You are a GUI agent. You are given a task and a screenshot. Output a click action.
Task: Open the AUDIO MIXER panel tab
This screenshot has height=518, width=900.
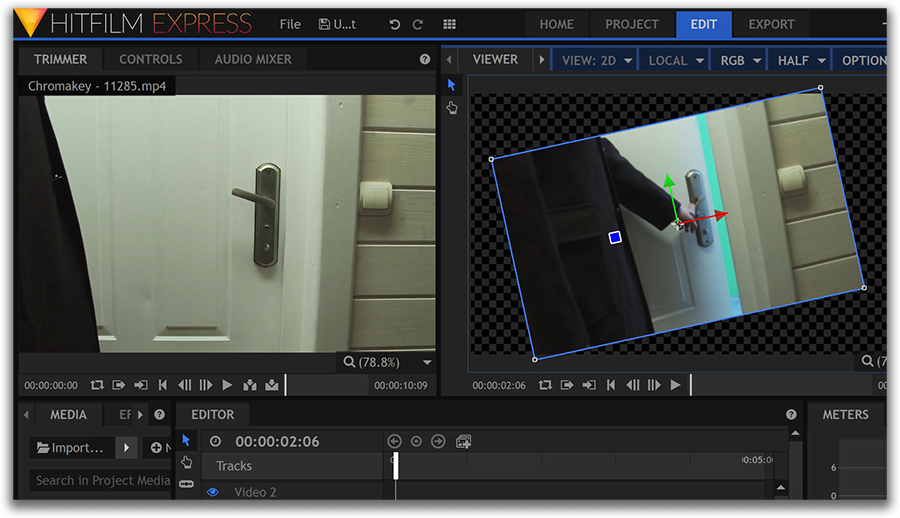[x=253, y=59]
